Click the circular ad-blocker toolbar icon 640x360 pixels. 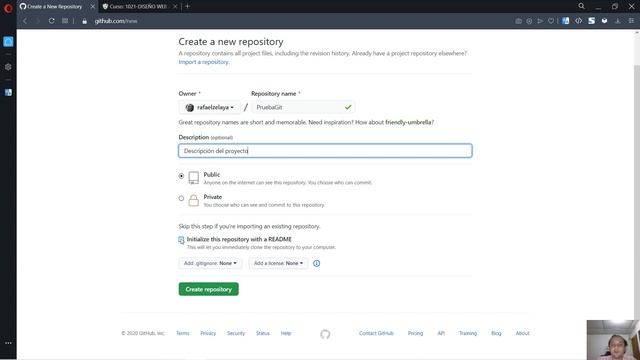(529, 21)
